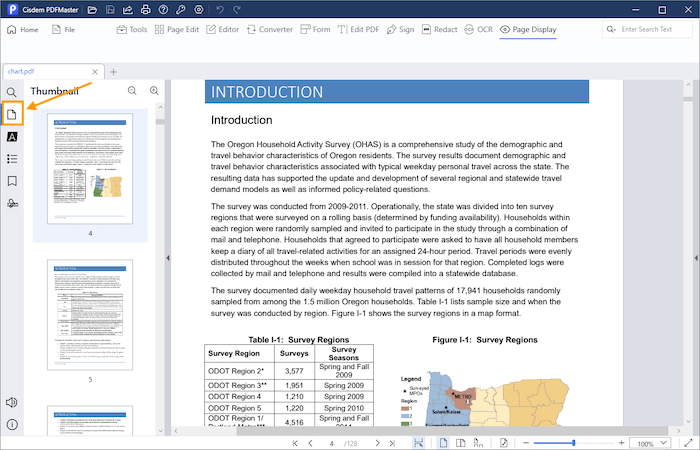Close the chart.pdf tab

click(x=95, y=71)
